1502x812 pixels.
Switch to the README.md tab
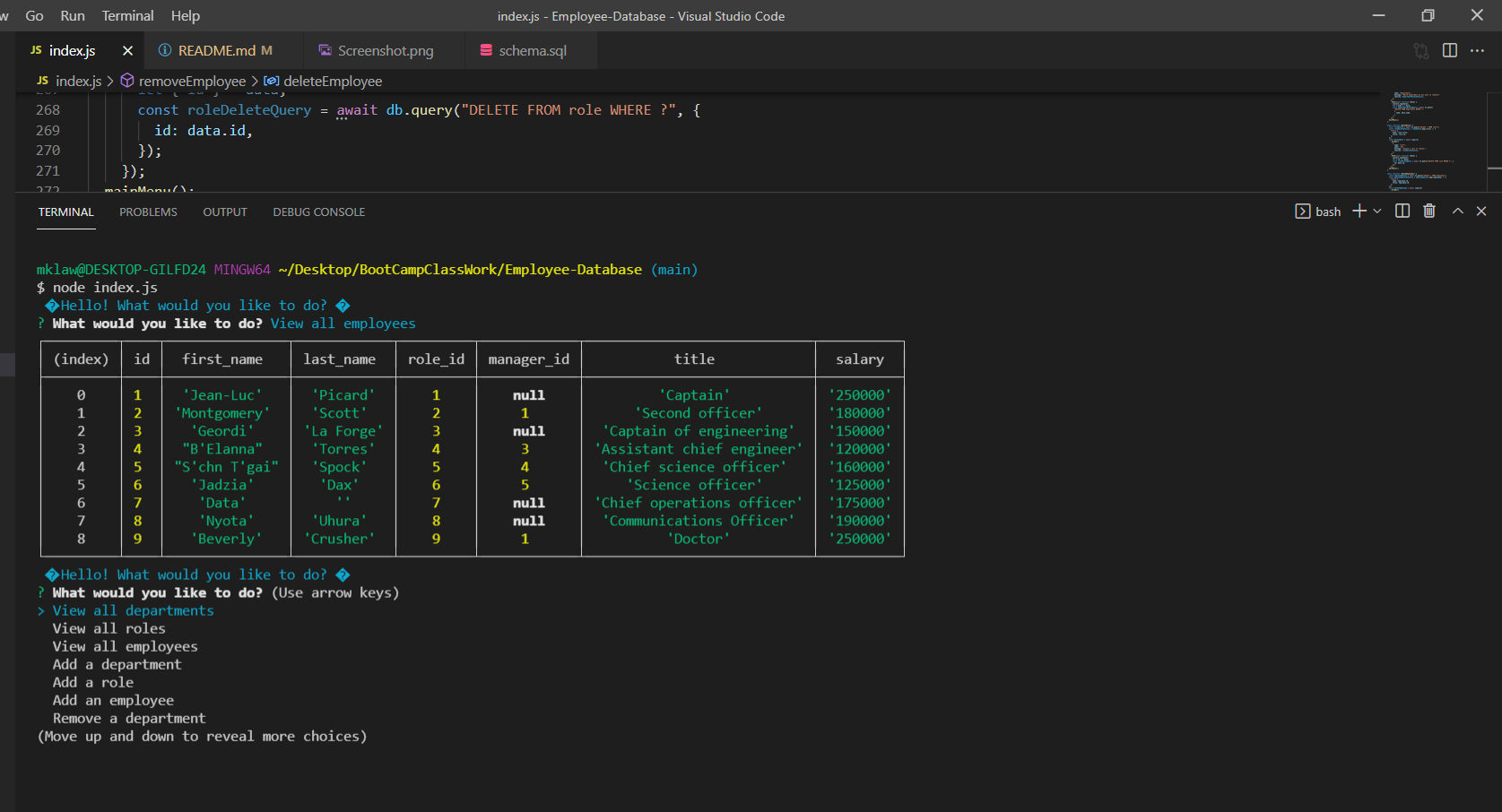coord(216,50)
